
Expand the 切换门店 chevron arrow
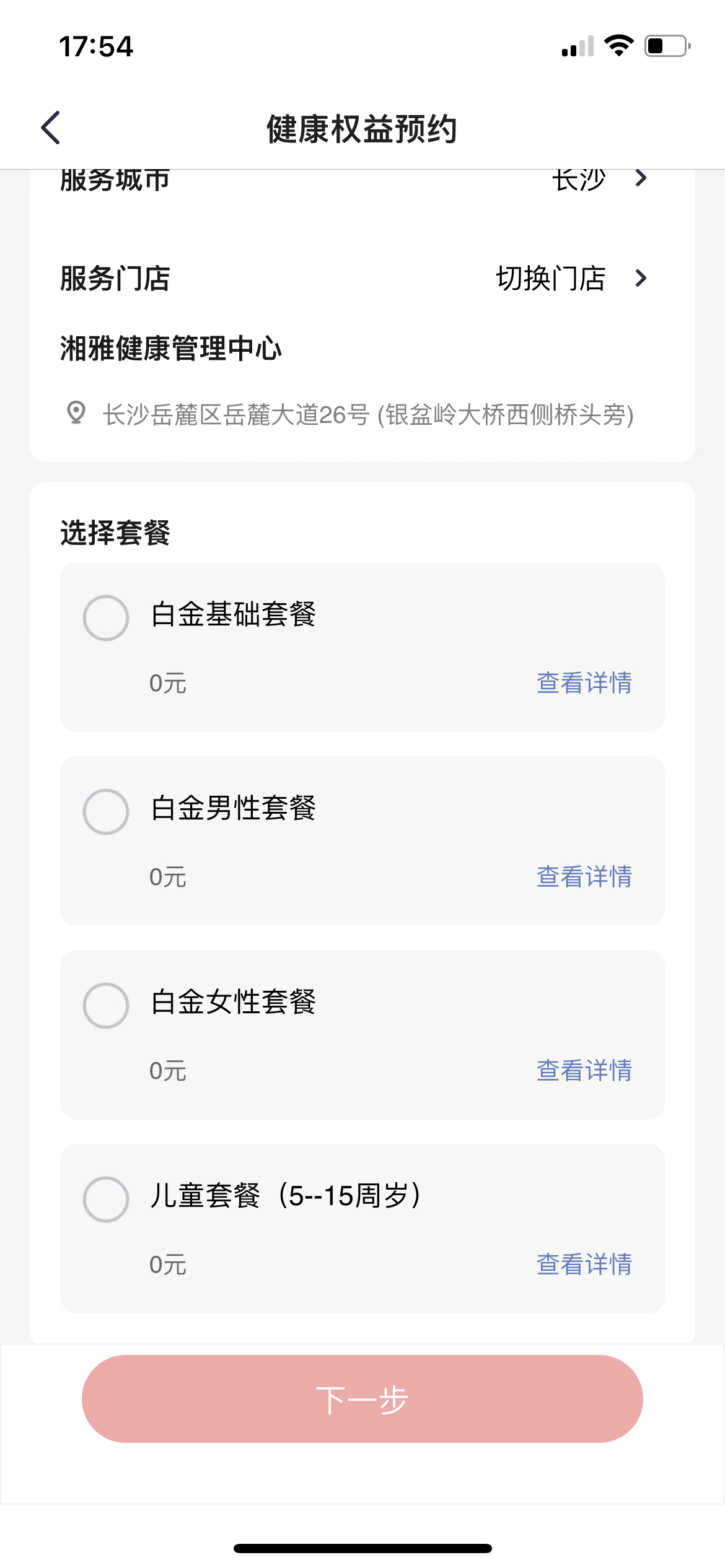pyautogui.click(x=641, y=279)
